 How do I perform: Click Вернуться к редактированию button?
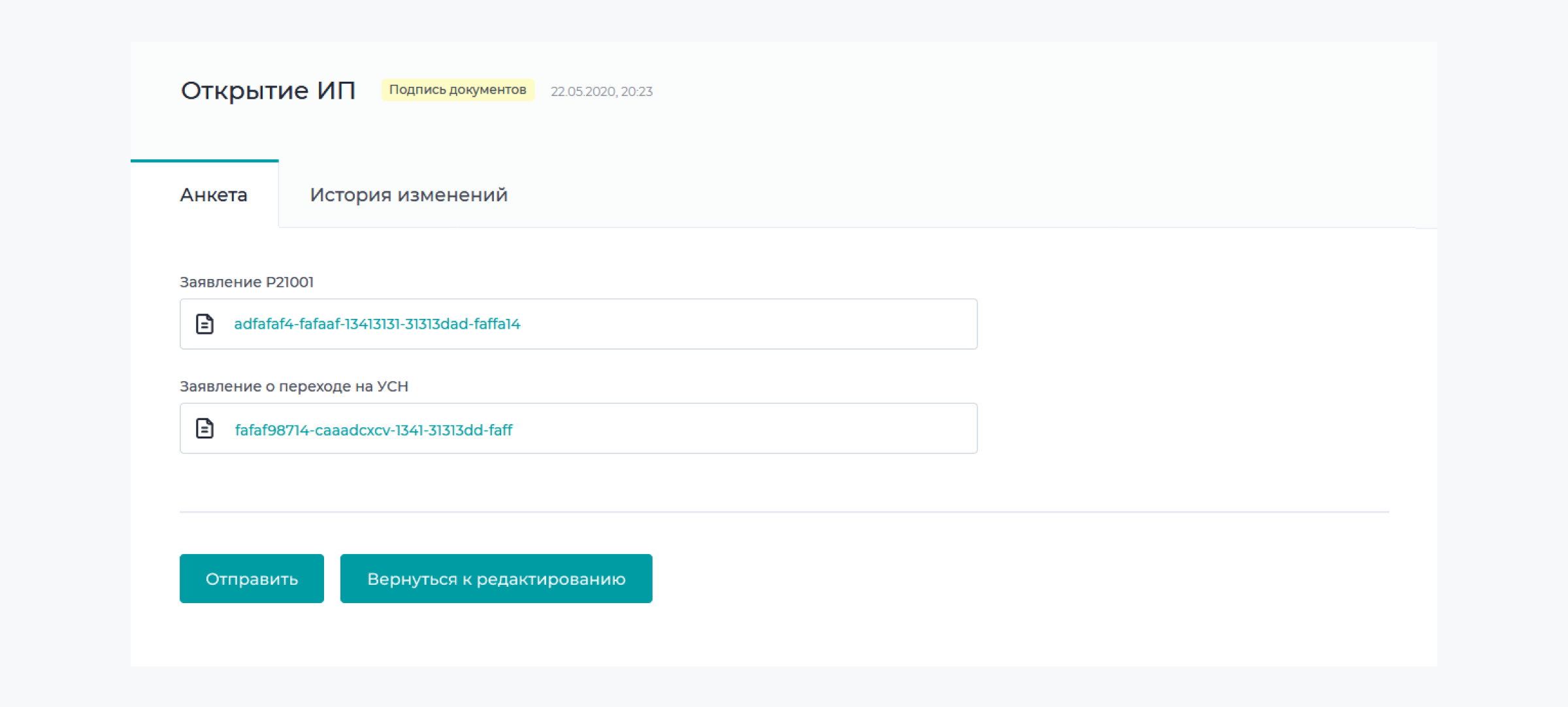[497, 579]
